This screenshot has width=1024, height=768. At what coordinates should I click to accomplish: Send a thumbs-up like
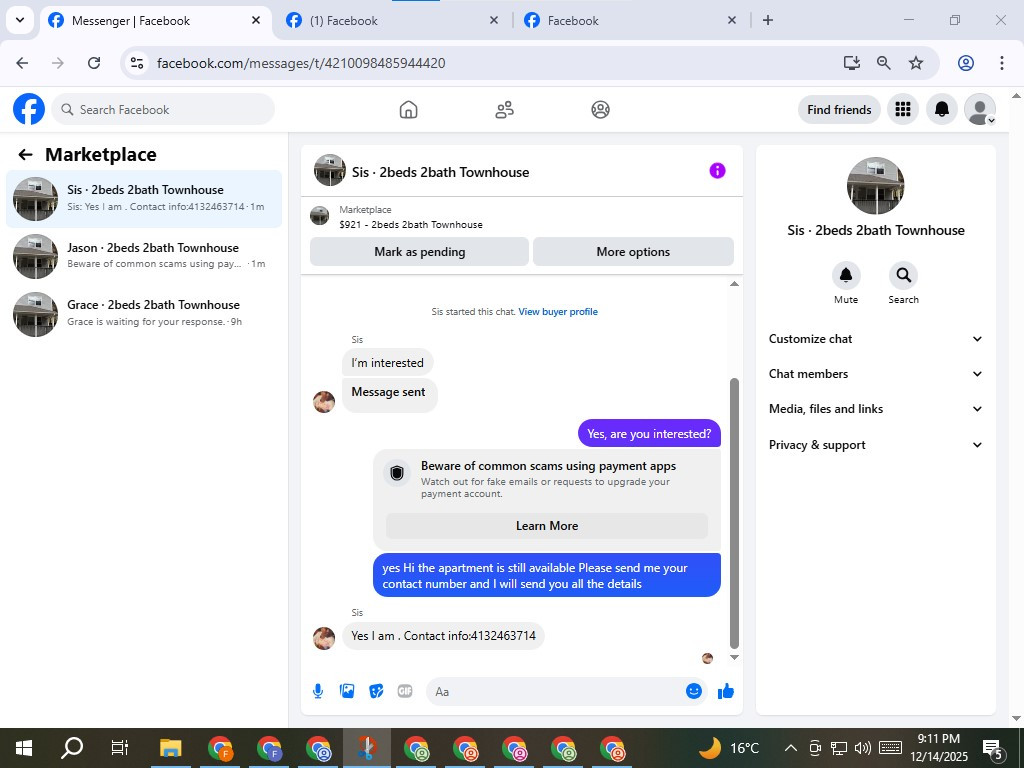click(x=726, y=691)
